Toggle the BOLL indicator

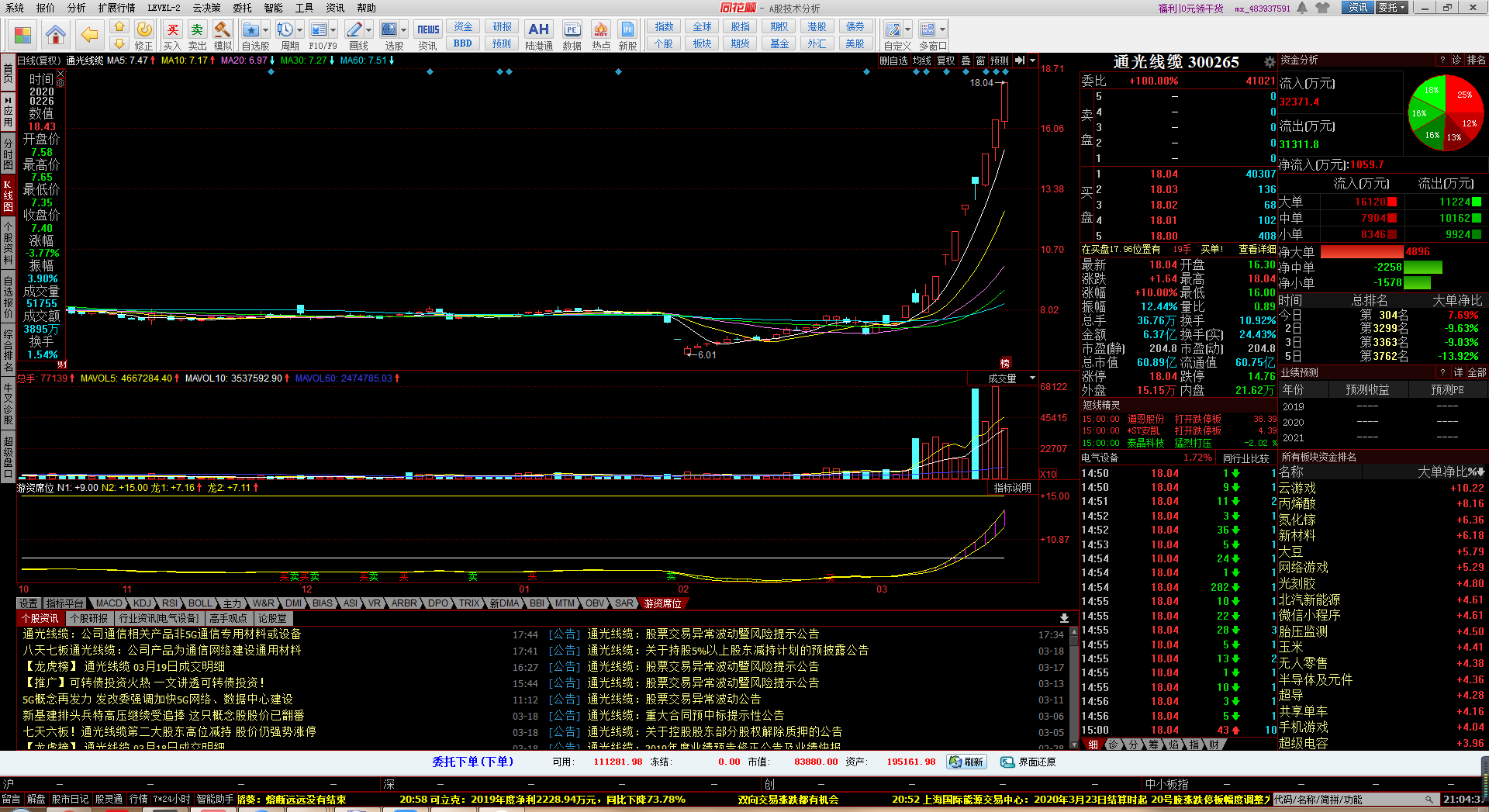pyautogui.click(x=200, y=603)
